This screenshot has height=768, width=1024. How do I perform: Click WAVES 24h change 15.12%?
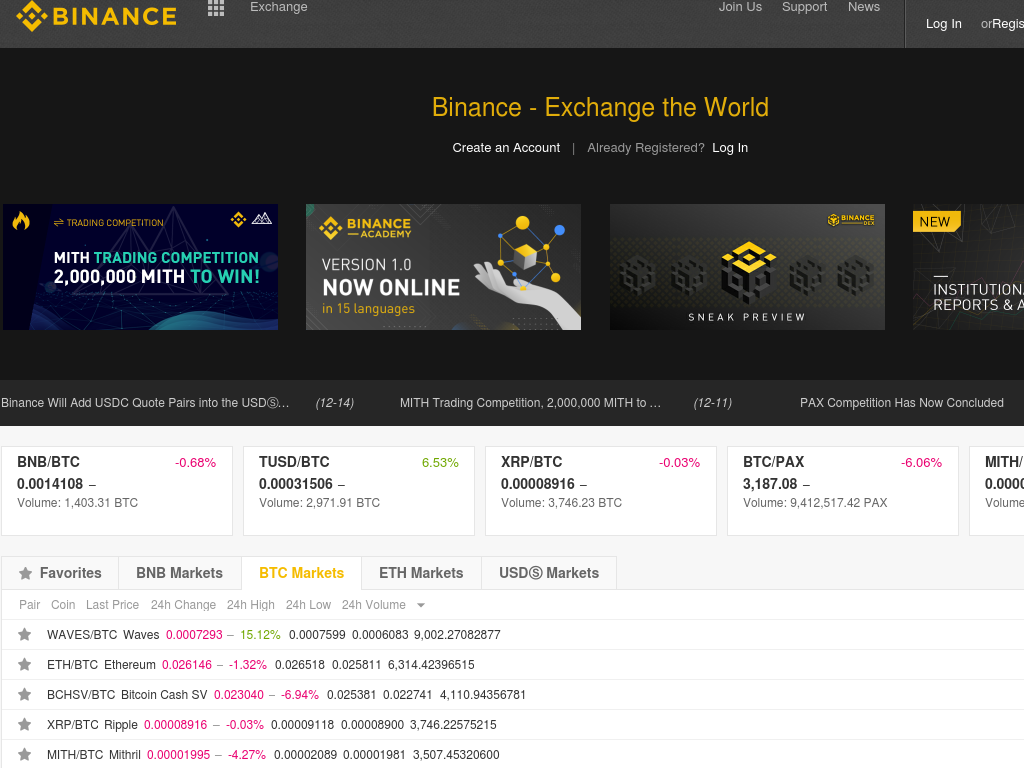point(260,635)
